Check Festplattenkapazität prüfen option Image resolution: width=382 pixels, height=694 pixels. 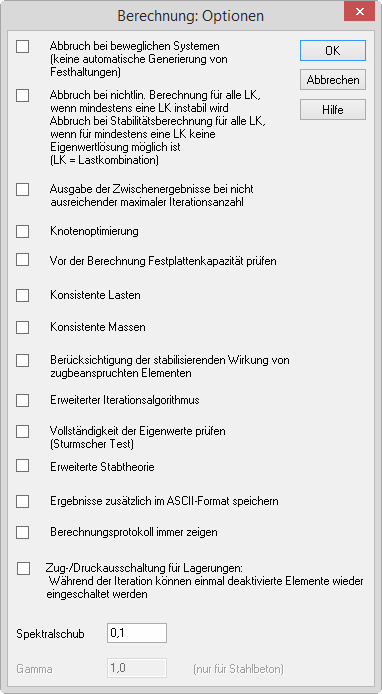(23, 260)
